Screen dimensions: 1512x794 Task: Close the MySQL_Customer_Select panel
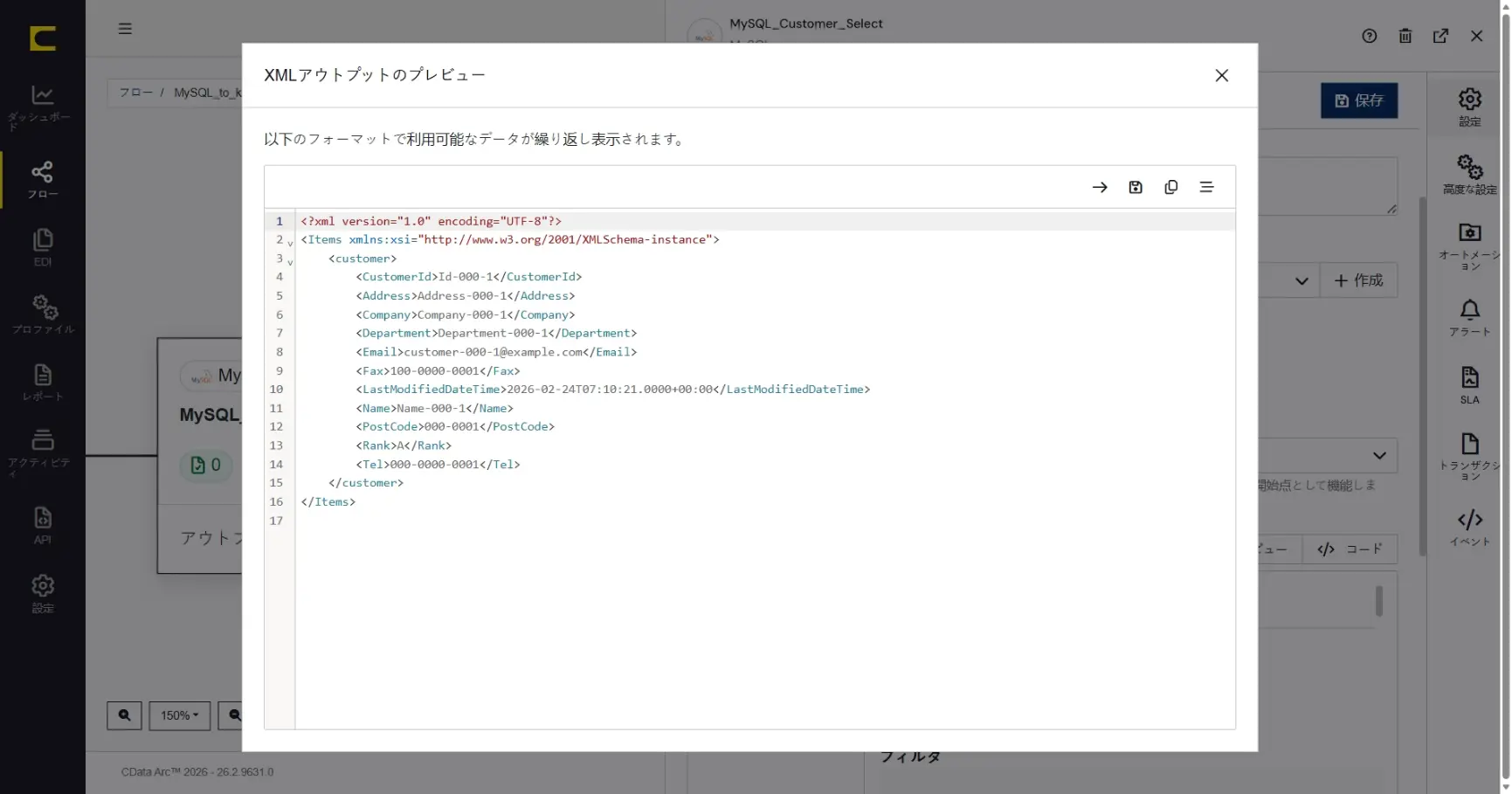1476,36
